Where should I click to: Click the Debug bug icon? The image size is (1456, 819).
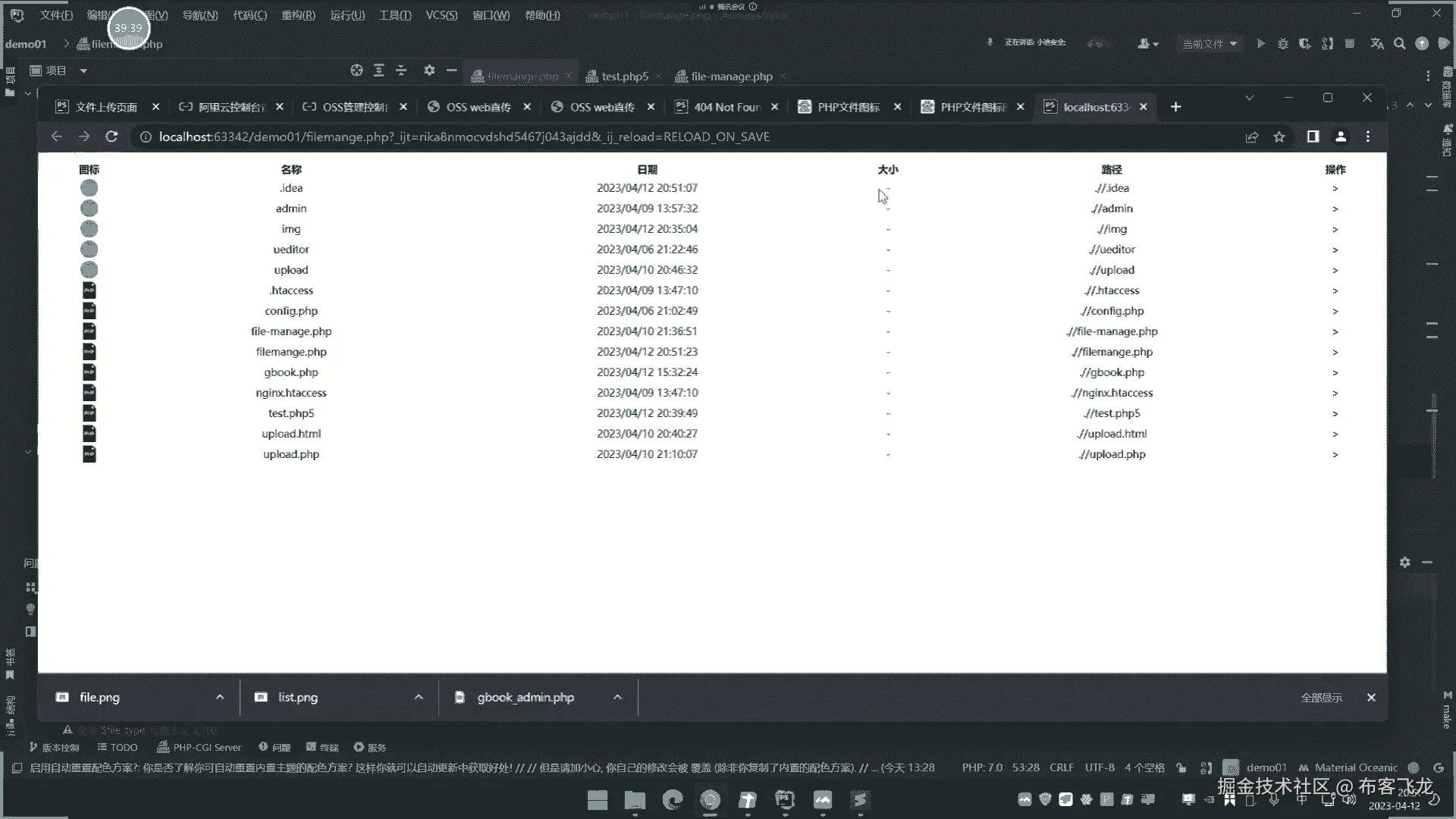tap(1282, 44)
